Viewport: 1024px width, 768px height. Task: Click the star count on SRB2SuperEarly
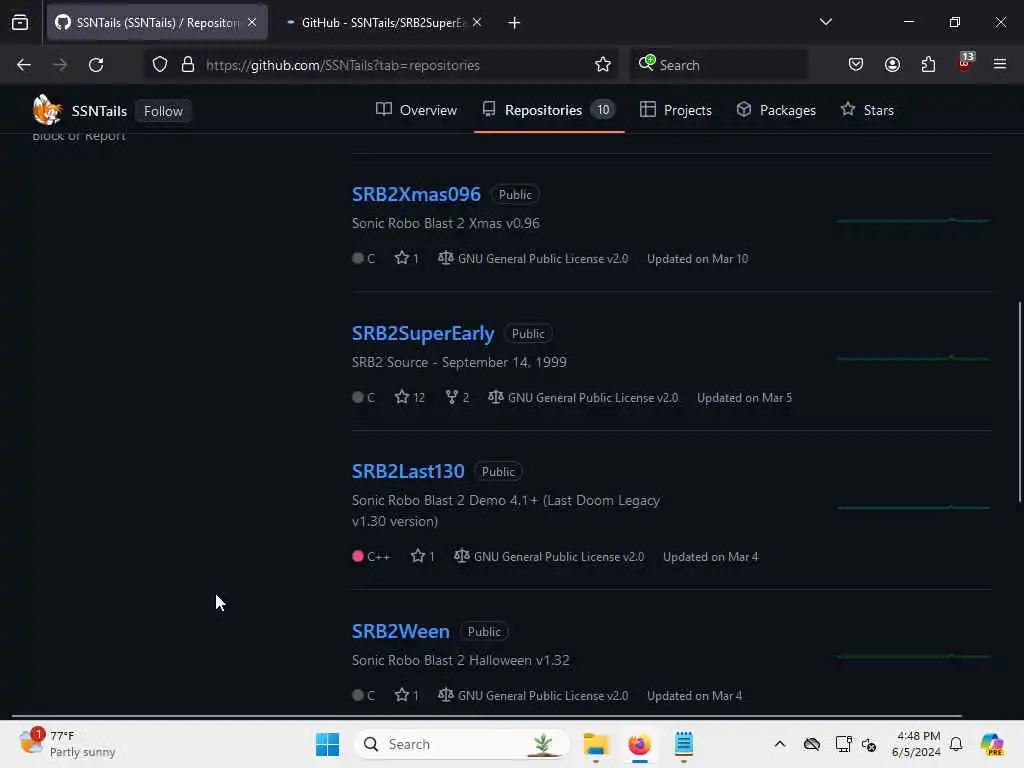(410, 397)
